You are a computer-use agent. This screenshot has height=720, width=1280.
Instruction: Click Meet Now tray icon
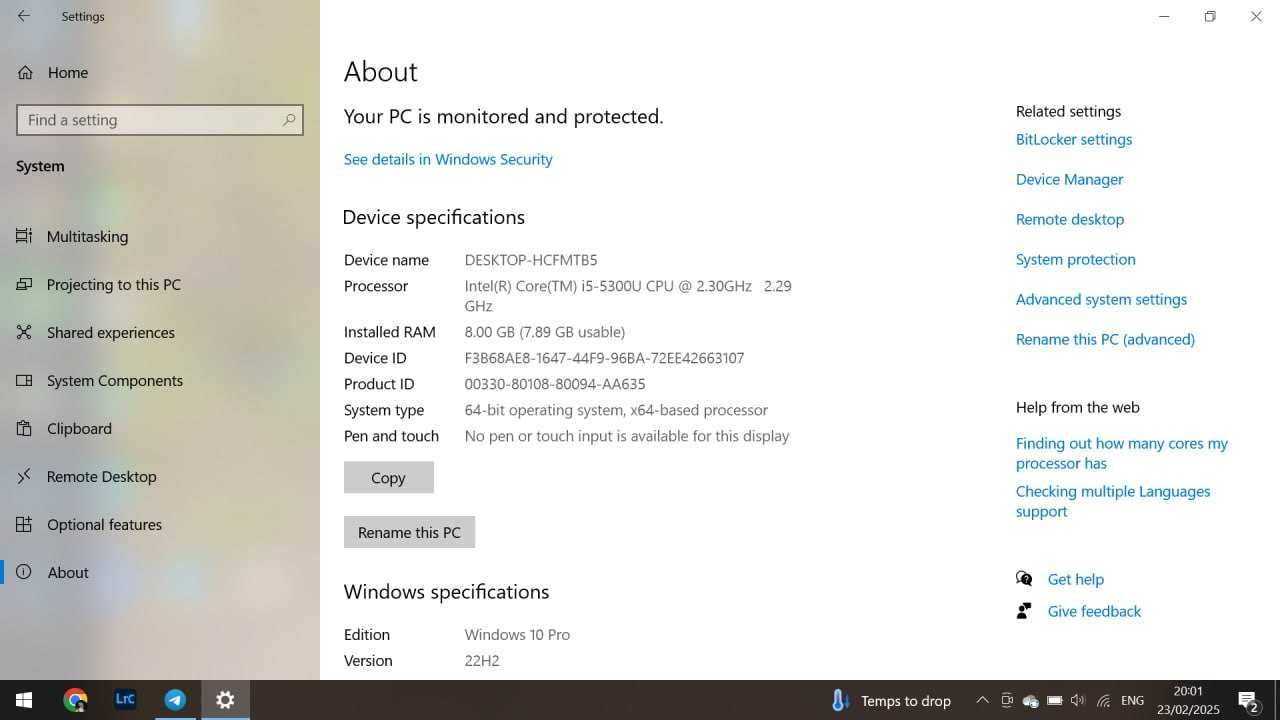1007,700
